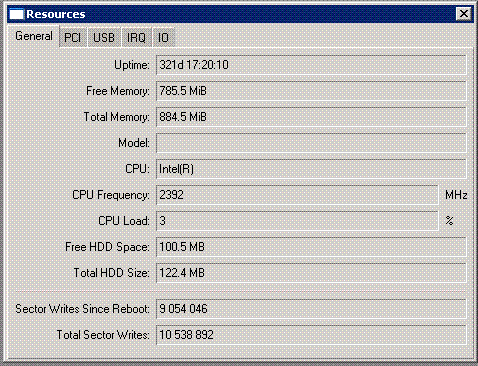Show the IRQ tab
Viewport: 478px width, 366px height.
tap(136, 37)
